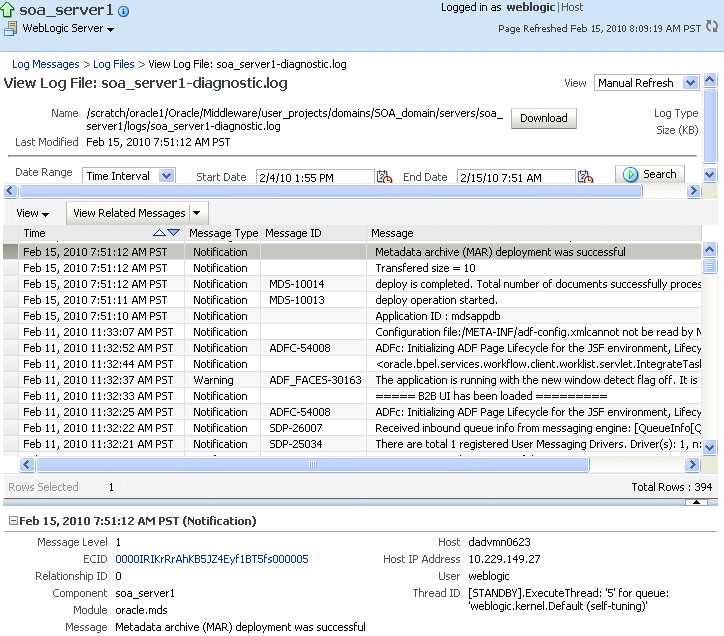The width and height of the screenshot is (724, 636).
Task: Click into the Start Date field
Action: pyautogui.click(x=315, y=177)
